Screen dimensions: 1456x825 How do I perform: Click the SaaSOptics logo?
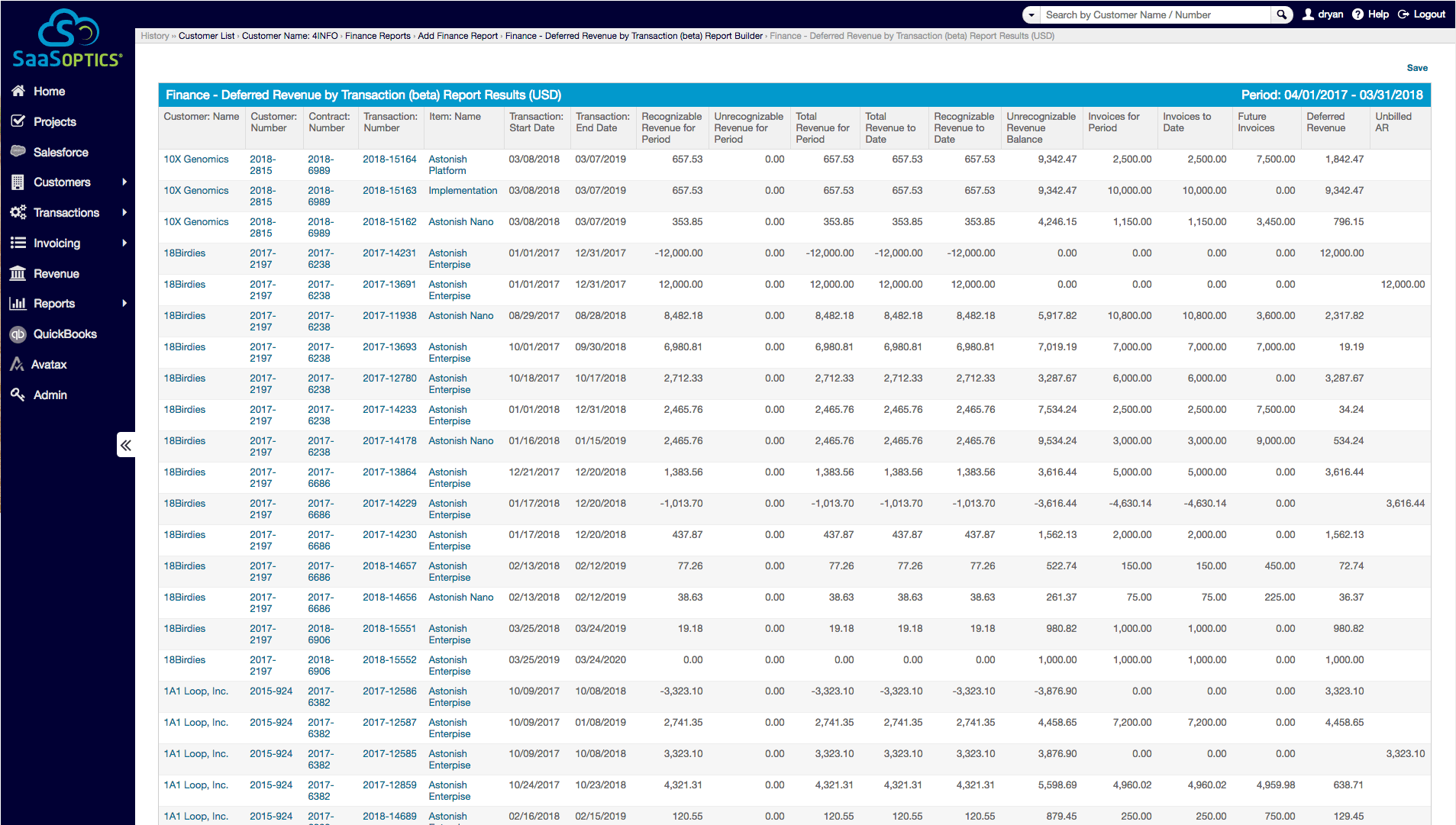67,38
